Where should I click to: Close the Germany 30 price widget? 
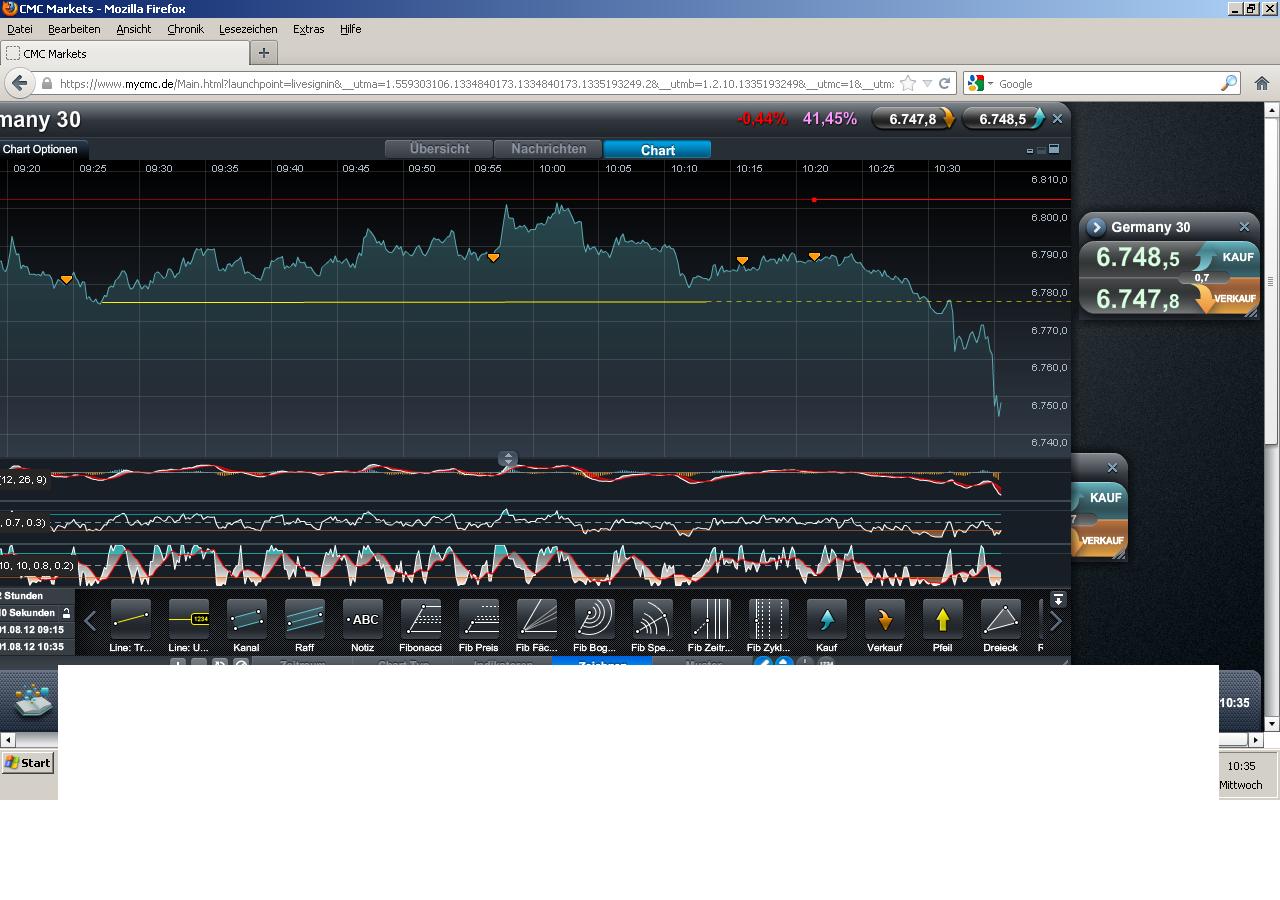click(1244, 227)
